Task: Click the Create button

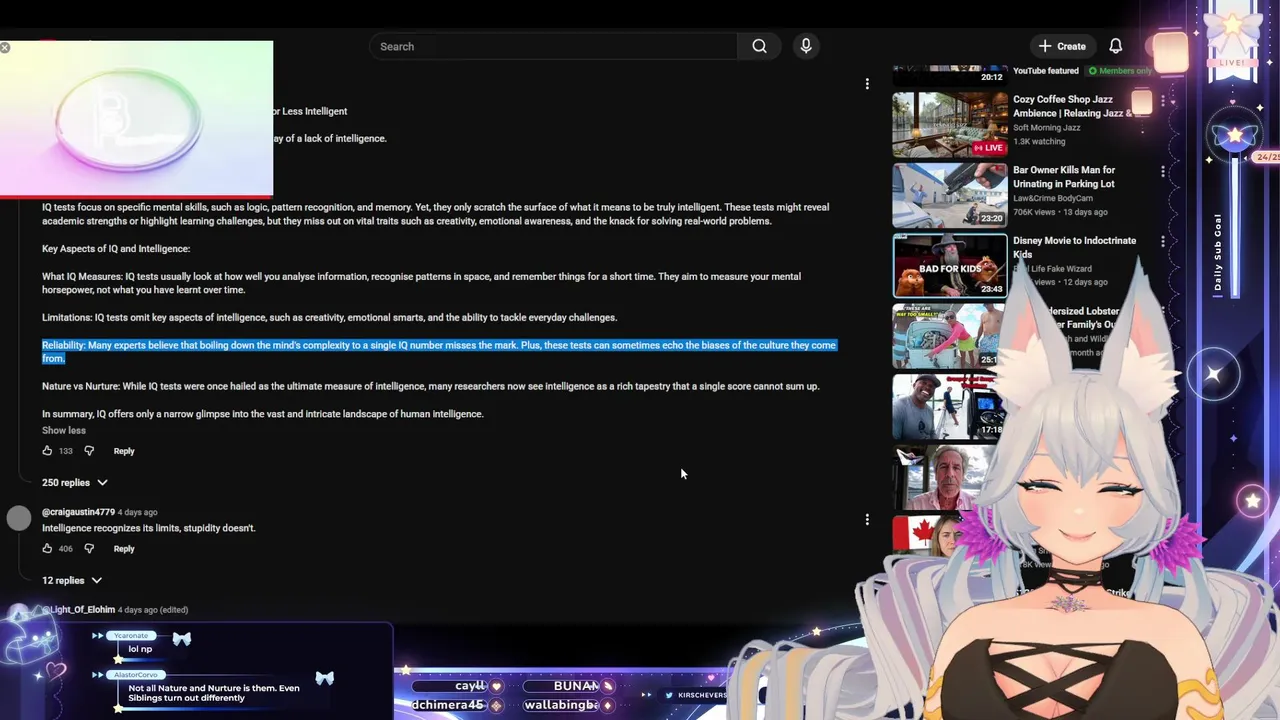Action: pos(1062,46)
